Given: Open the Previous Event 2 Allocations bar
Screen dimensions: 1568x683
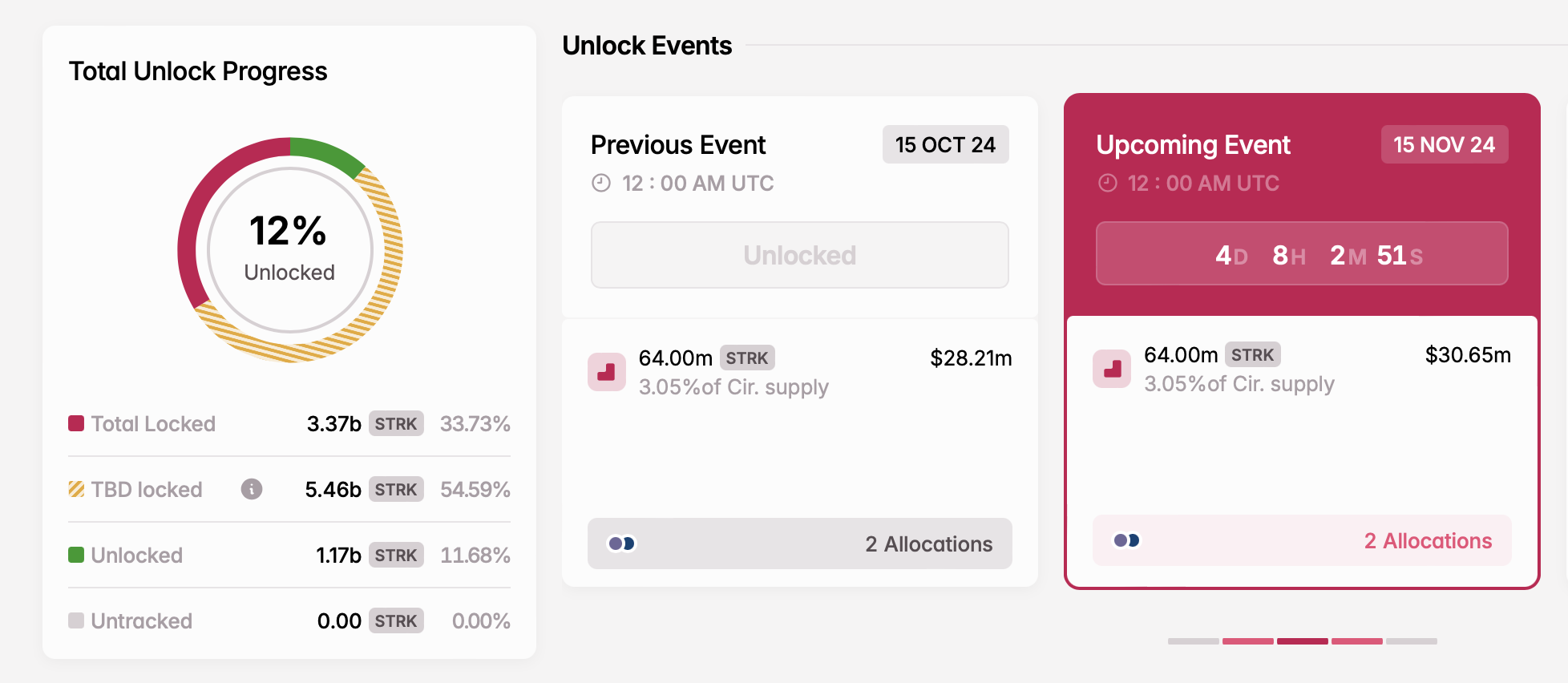Looking at the screenshot, I should (x=799, y=544).
